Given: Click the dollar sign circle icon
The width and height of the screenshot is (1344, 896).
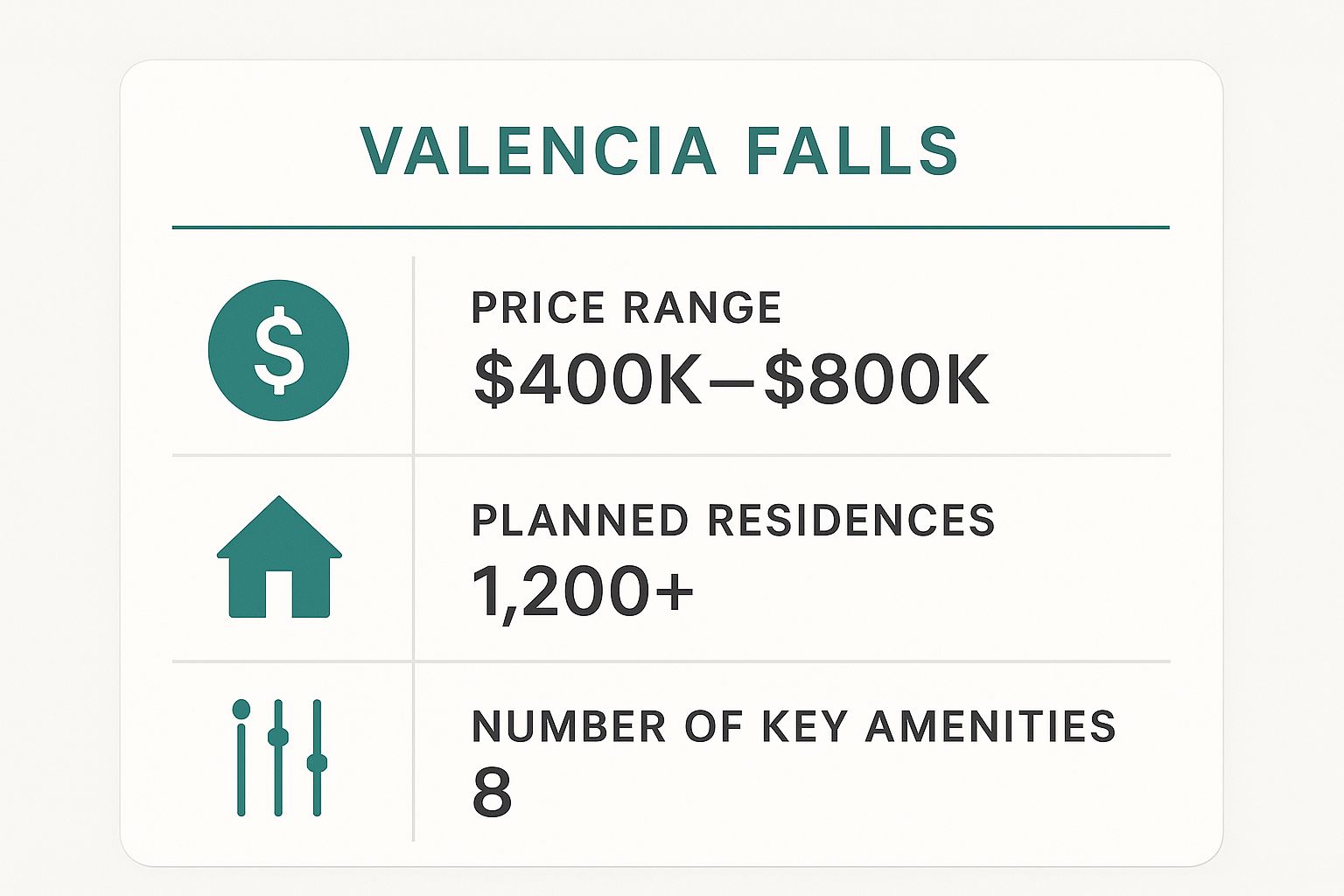Looking at the screenshot, I should tap(278, 350).
